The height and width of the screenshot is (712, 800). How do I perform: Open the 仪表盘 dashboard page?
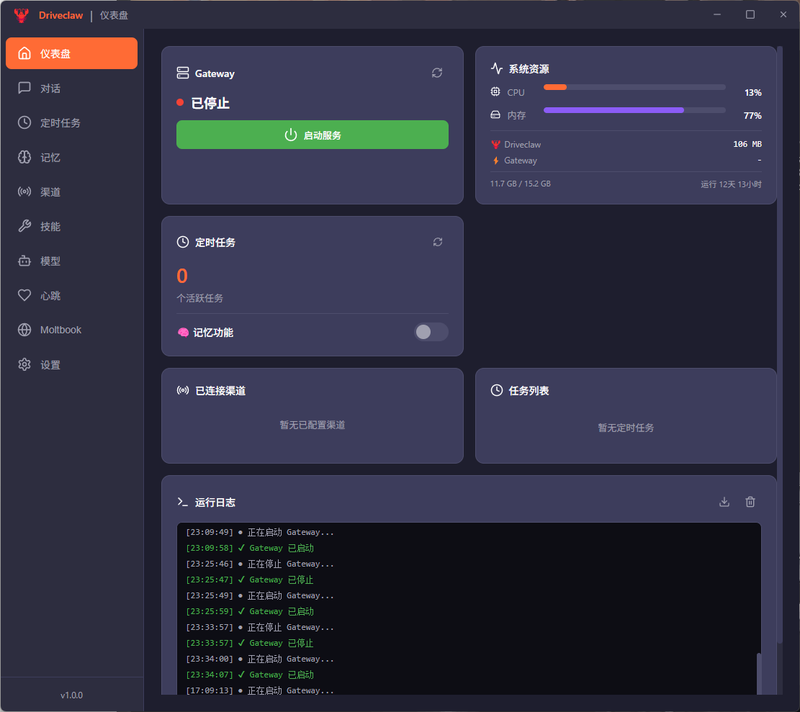pos(71,53)
